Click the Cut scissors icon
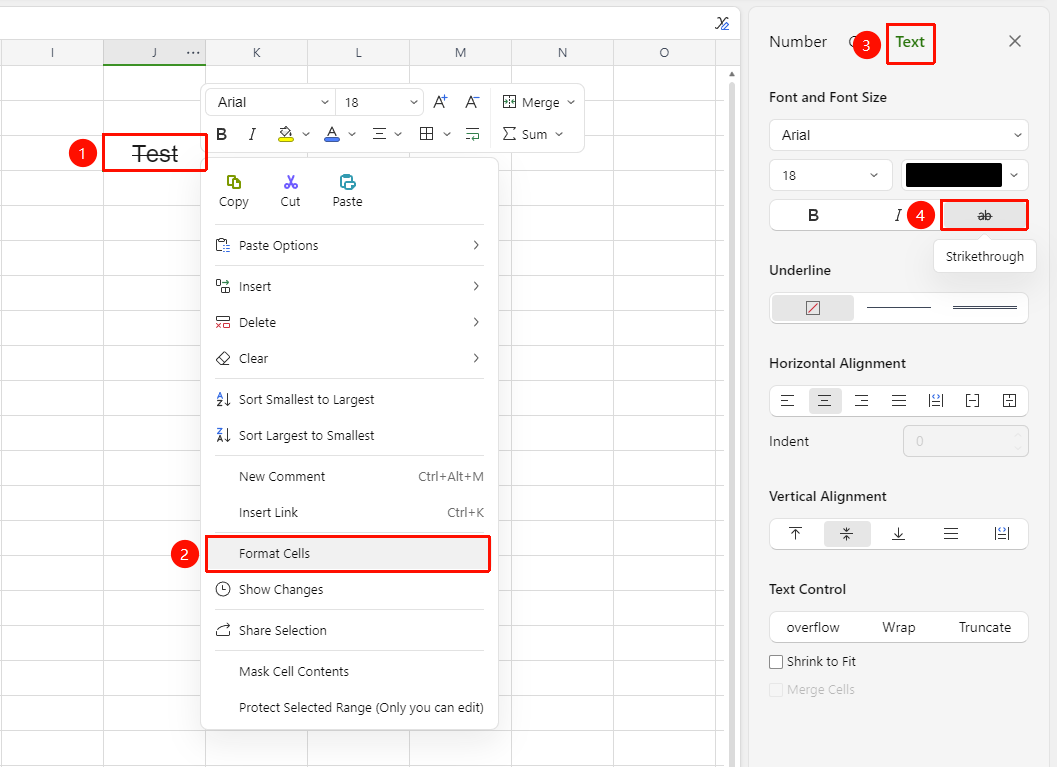Screen dimensions: 1057x767 [x=291, y=182]
